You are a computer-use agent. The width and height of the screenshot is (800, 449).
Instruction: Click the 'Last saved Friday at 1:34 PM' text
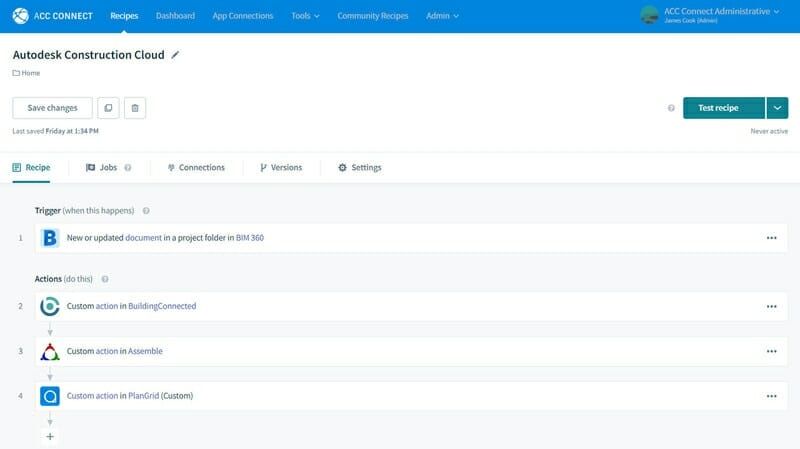(x=55, y=131)
